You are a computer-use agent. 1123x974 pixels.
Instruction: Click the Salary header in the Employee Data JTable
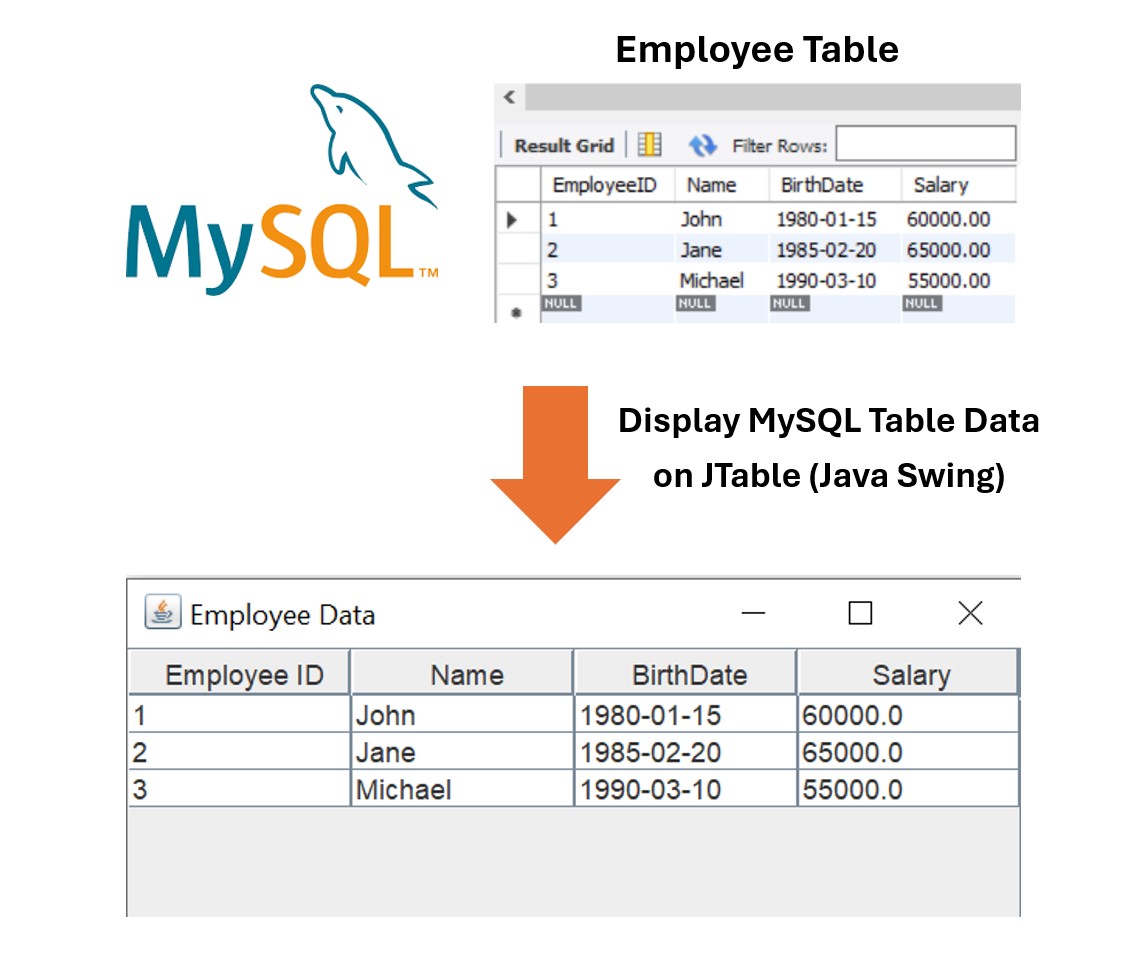tap(908, 674)
